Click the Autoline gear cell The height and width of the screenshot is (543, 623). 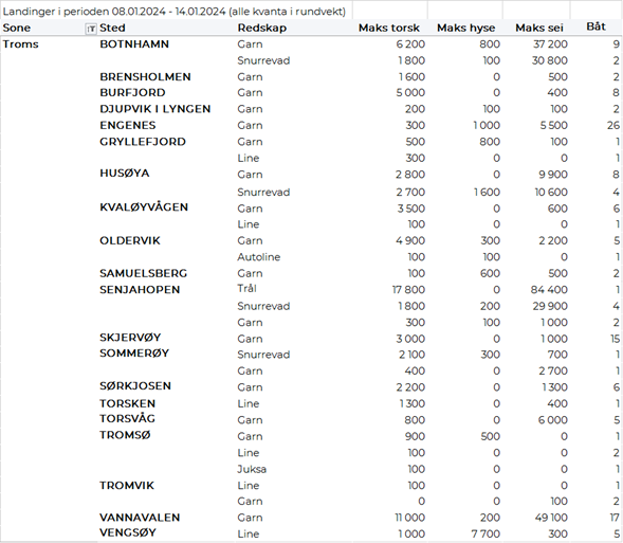[258, 257]
